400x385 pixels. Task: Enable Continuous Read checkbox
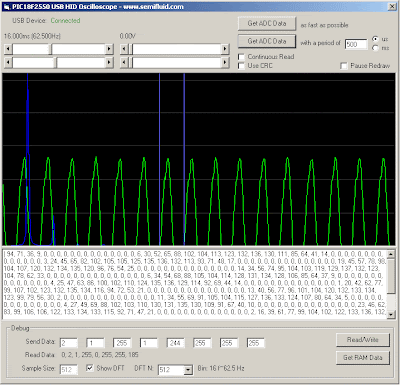click(x=242, y=57)
